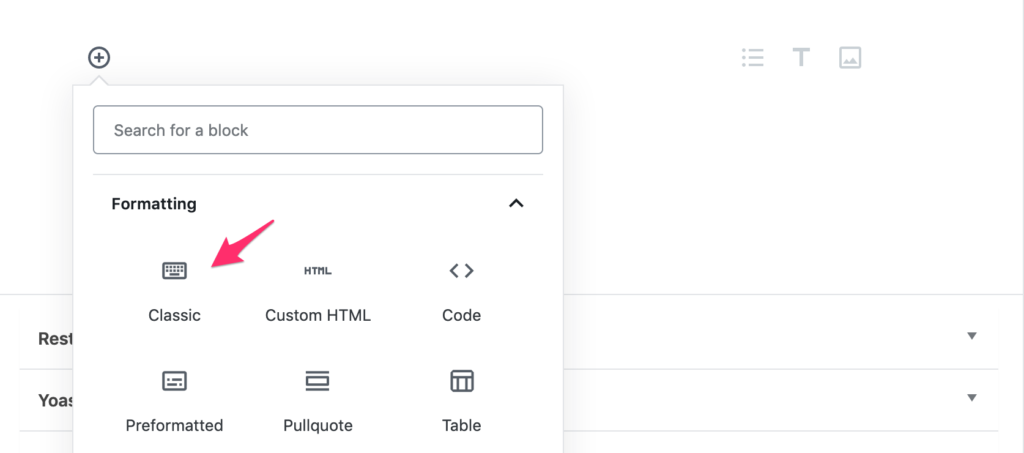Click the list shortcut icon
This screenshot has height=453, width=1024.
point(752,57)
